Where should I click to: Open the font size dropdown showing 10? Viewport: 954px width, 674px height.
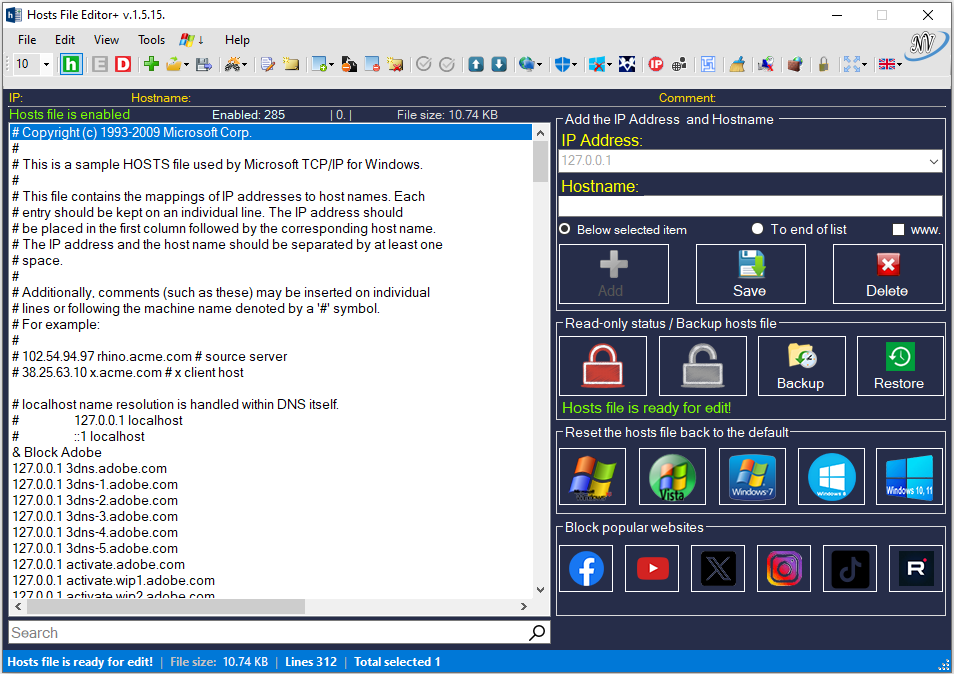pyautogui.click(x=46, y=64)
